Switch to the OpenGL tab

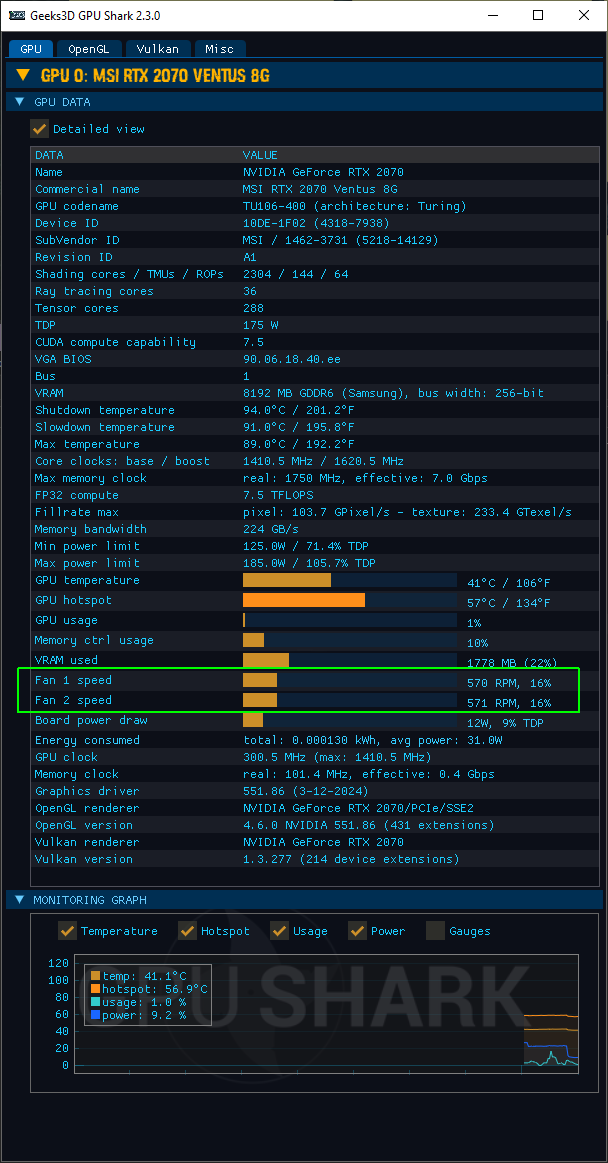pos(89,49)
